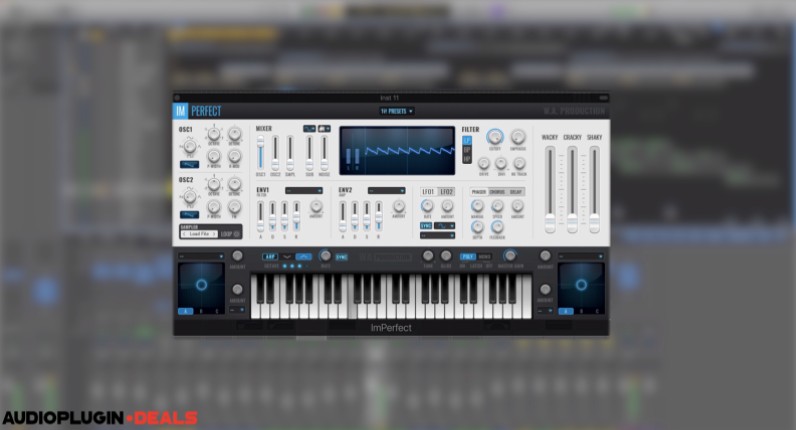Click the OSC2 waveform display button

pos(189,214)
